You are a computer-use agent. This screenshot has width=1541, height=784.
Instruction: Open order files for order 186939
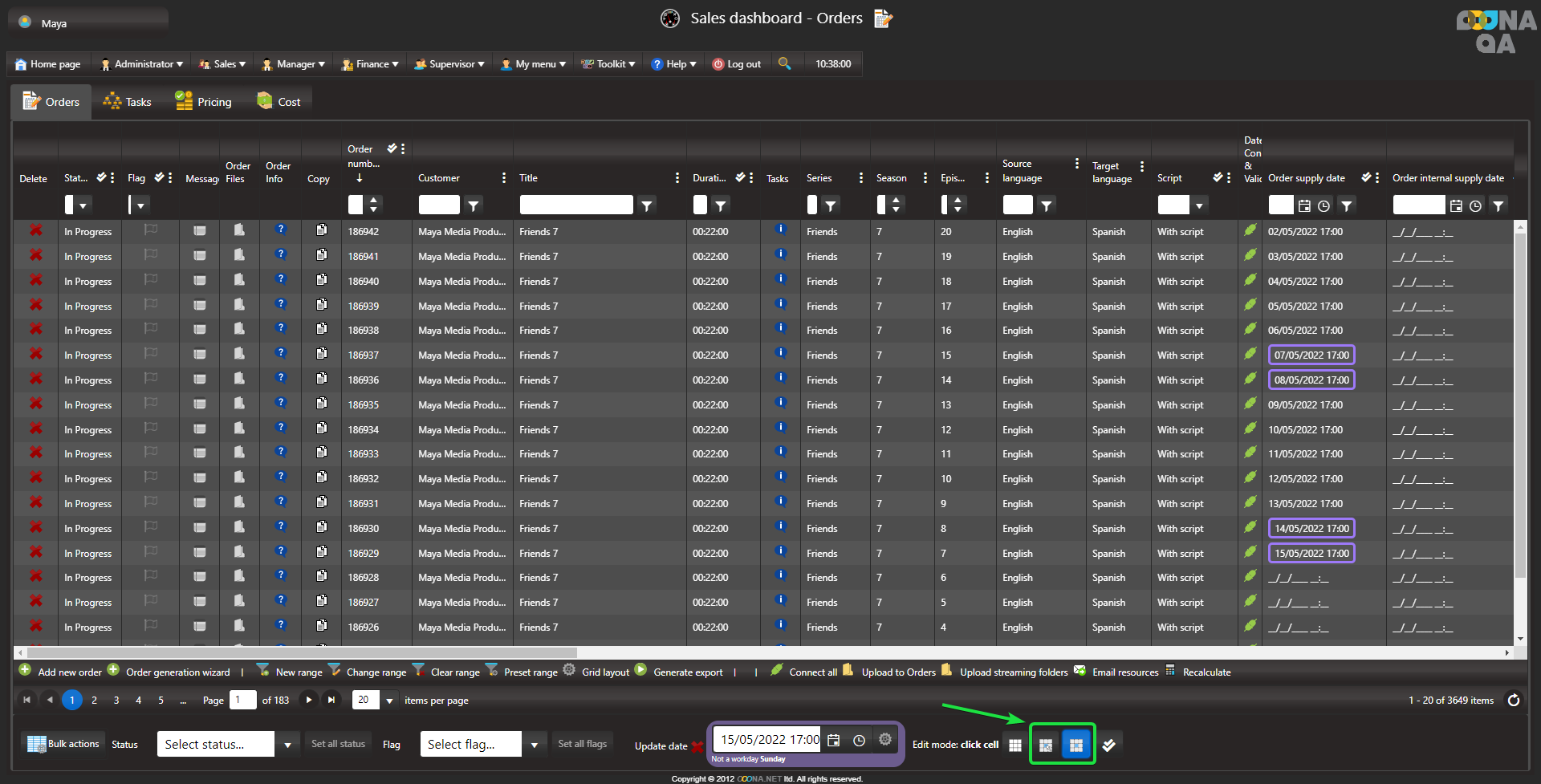[x=239, y=305]
